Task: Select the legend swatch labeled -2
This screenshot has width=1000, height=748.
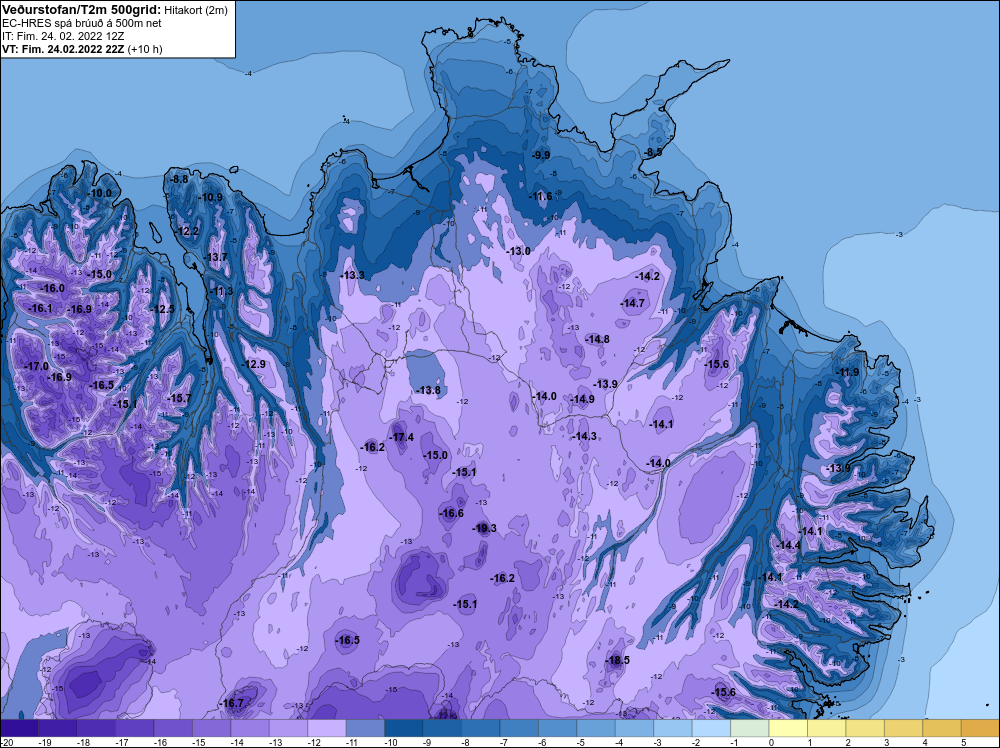Action: tap(711, 728)
